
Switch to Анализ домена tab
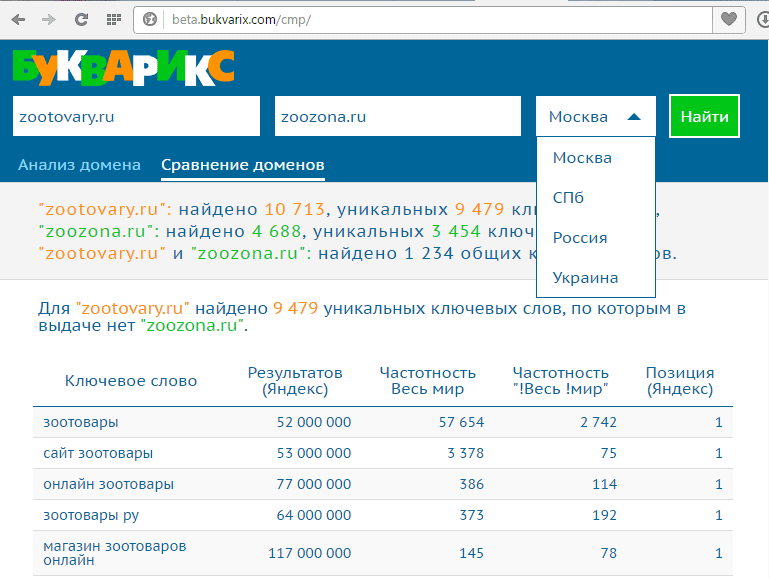79,165
